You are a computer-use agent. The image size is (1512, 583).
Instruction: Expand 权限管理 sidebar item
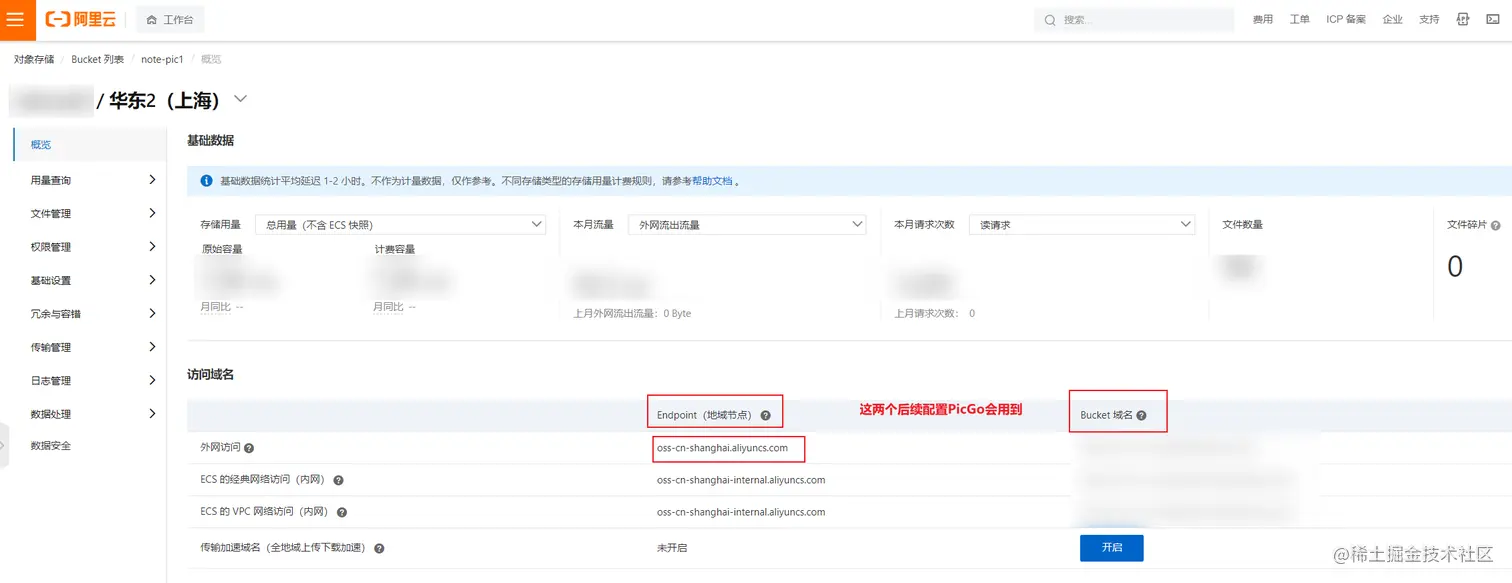[x=89, y=246]
